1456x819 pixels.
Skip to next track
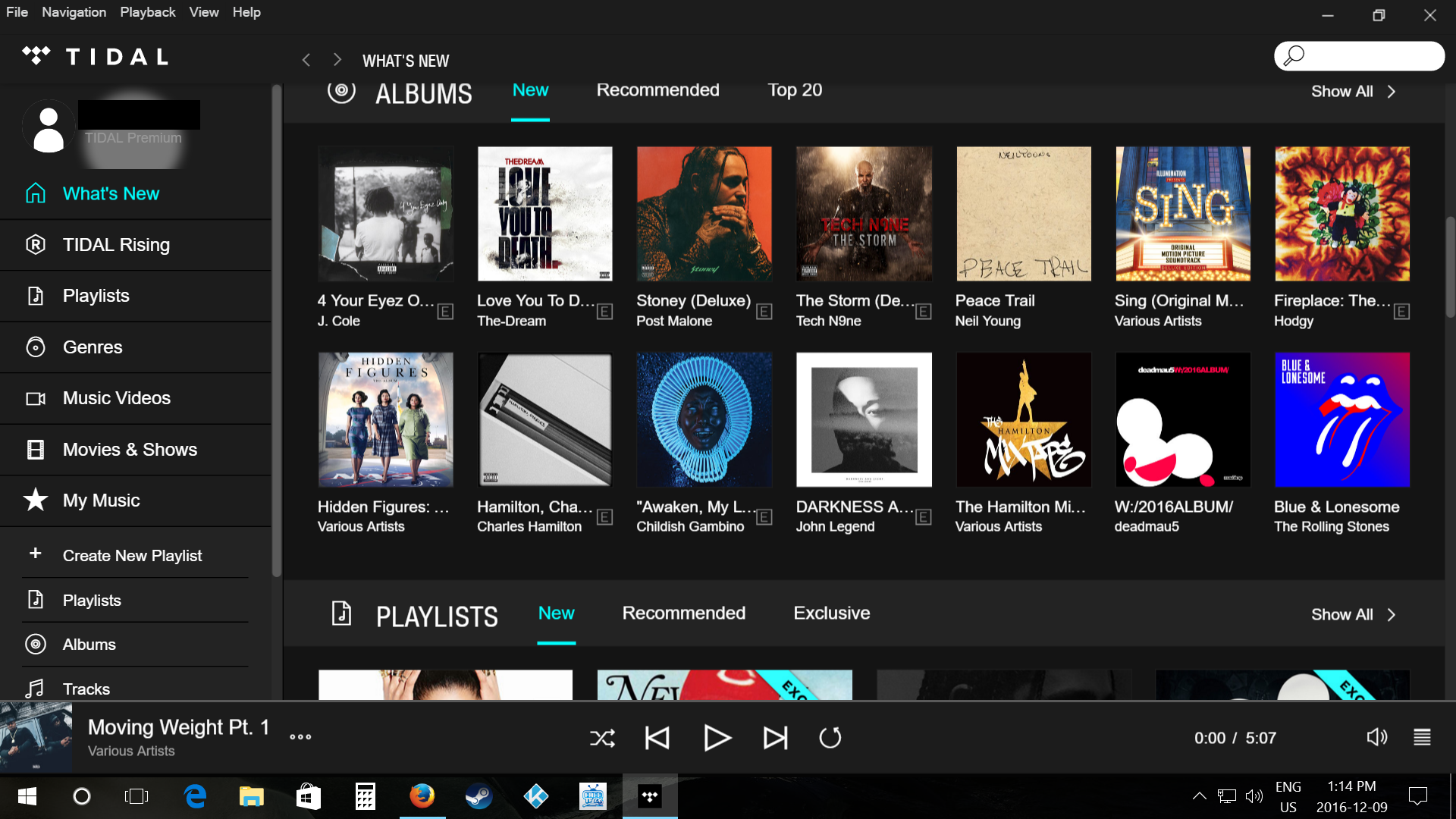(775, 738)
